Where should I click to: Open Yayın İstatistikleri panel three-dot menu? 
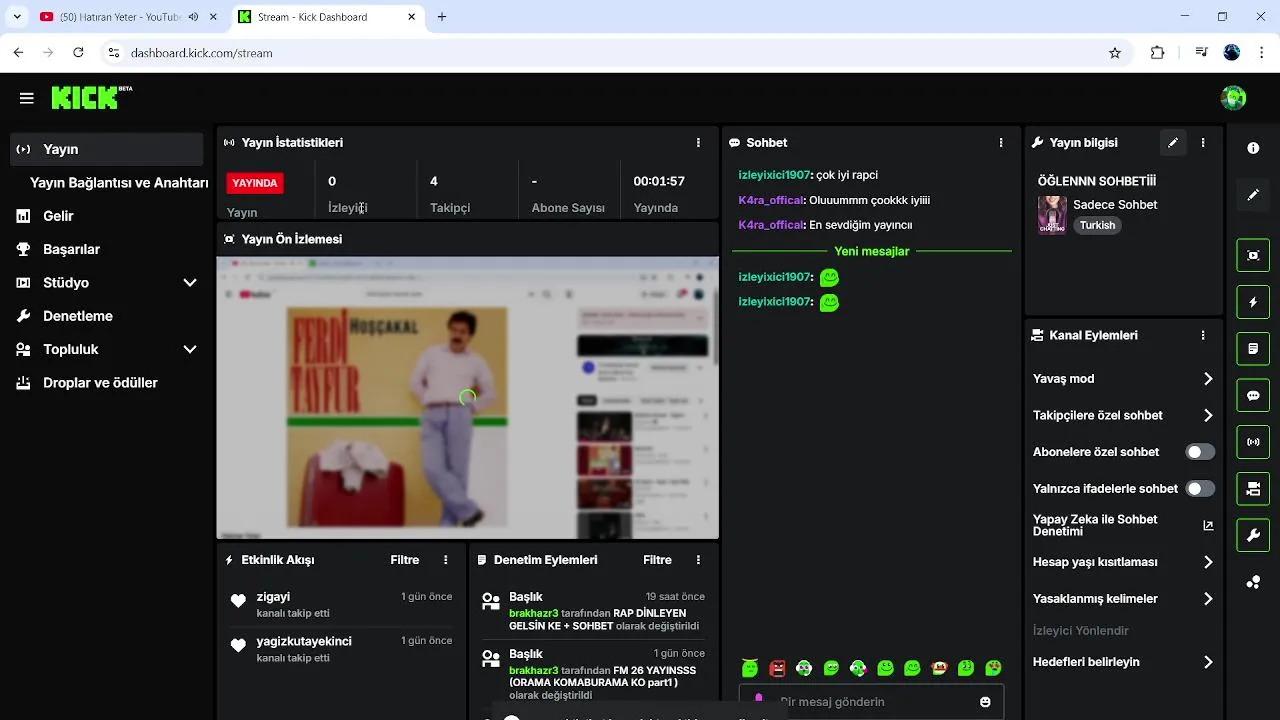698,143
